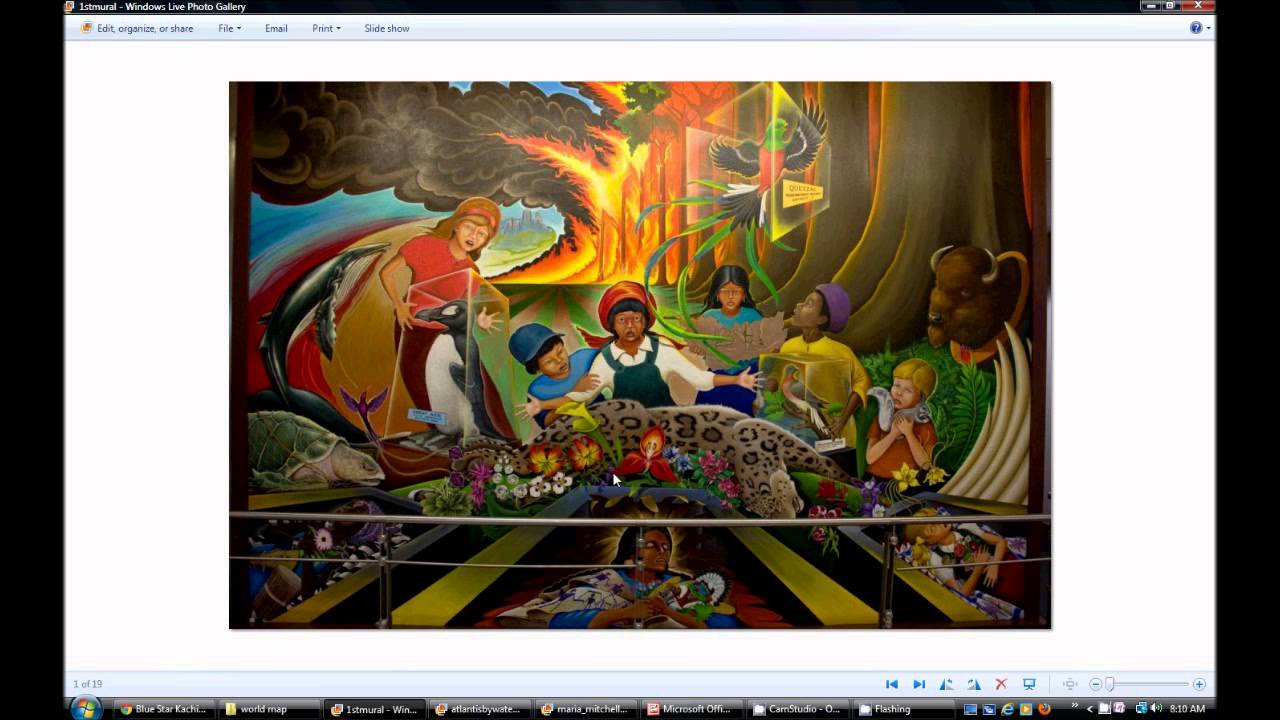Image resolution: width=1280 pixels, height=720 pixels.
Task: Start the Slide show from top toolbar
Action: 387,28
